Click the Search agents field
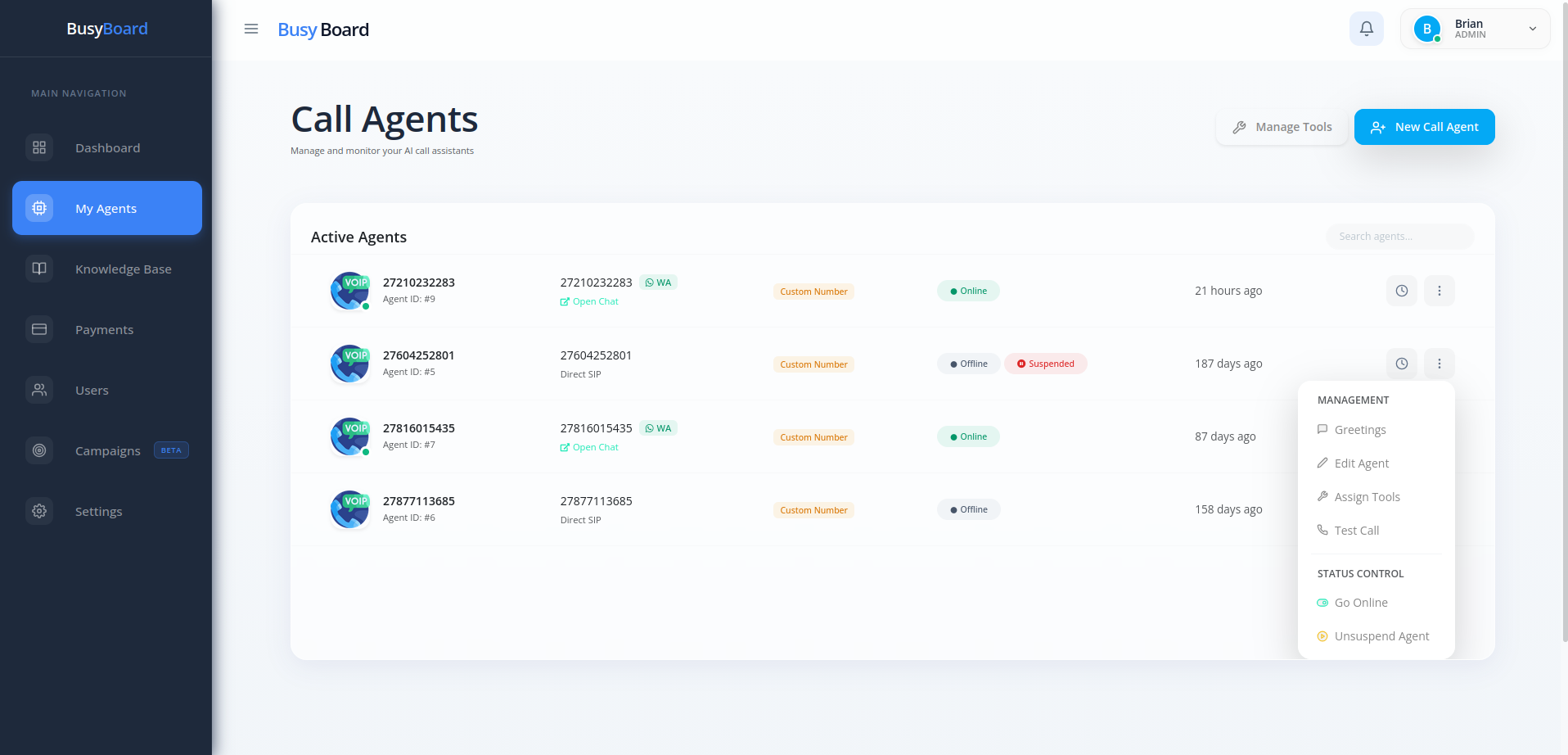The height and width of the screenshot is (755, 1568). 1399,236
